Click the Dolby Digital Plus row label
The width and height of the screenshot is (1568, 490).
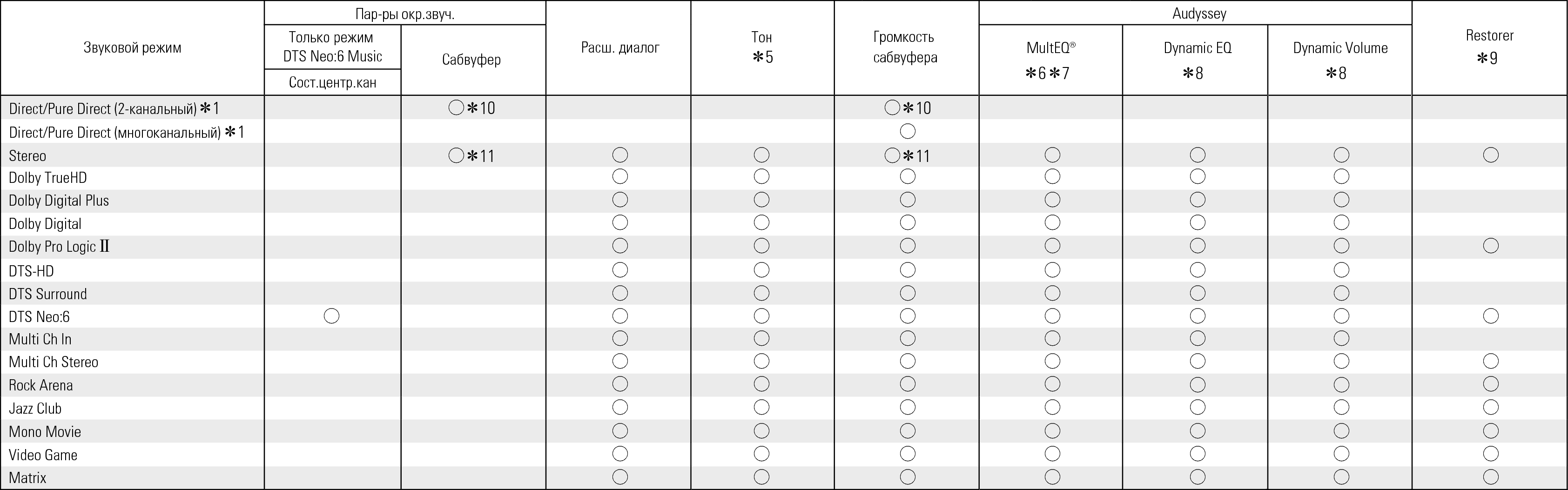pos(59,200)
